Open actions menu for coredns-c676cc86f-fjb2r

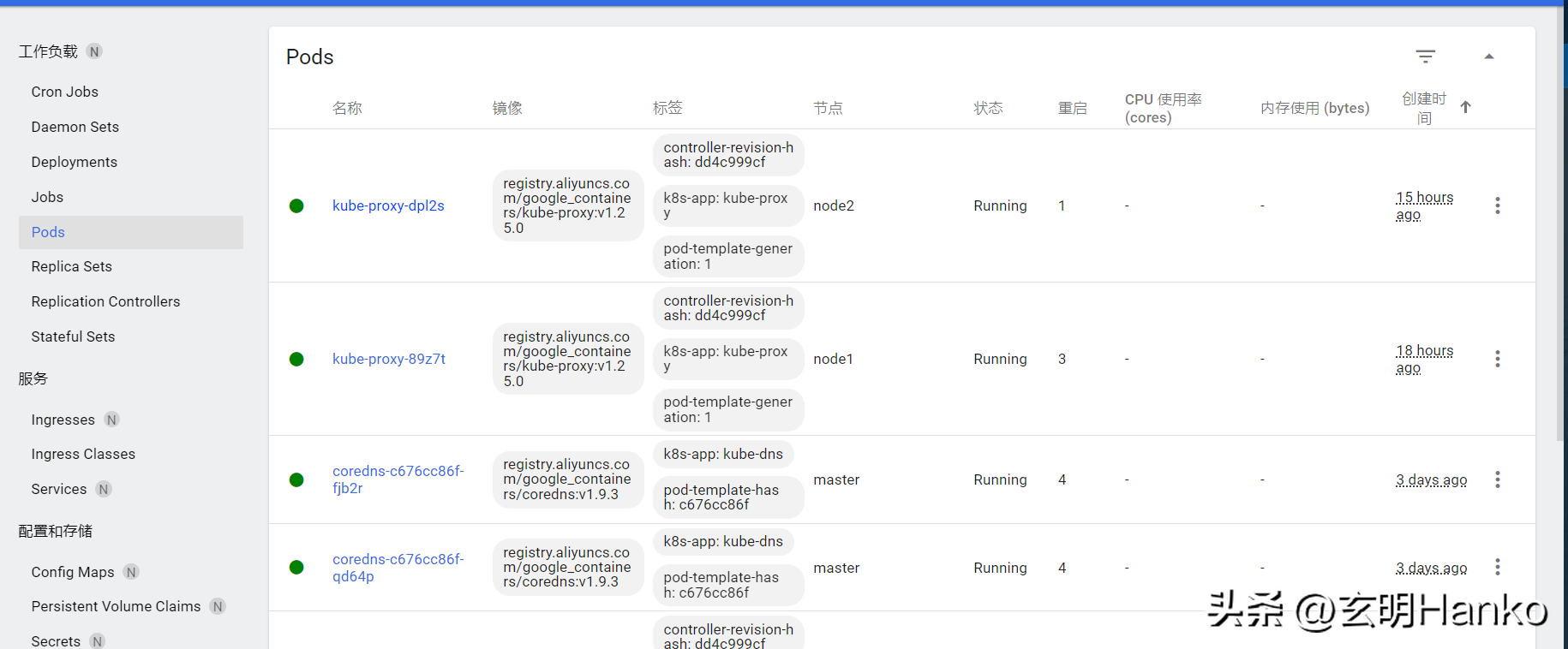click(1497, 479)
